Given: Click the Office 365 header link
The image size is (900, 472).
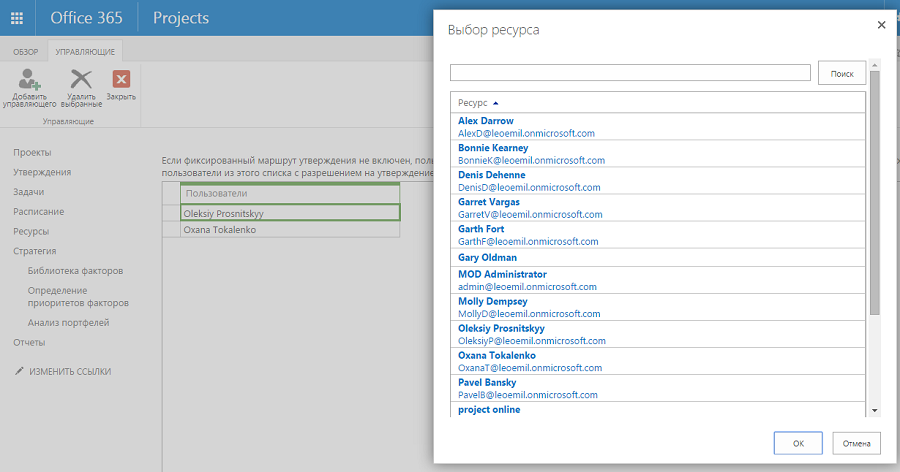Looking at the screenshot, I should pos(86,18).
